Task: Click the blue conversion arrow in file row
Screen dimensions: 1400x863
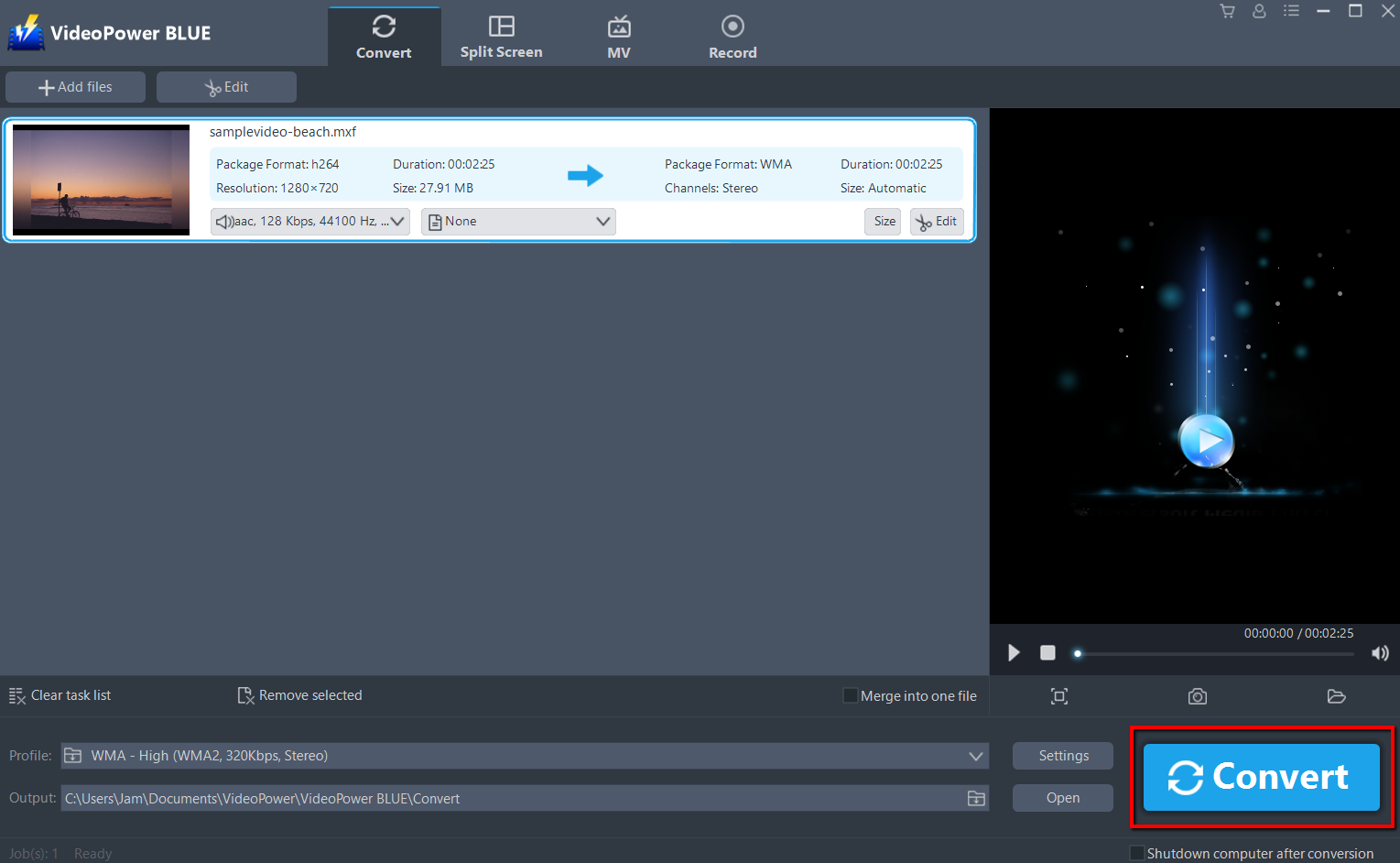Action: coord(585,175)
